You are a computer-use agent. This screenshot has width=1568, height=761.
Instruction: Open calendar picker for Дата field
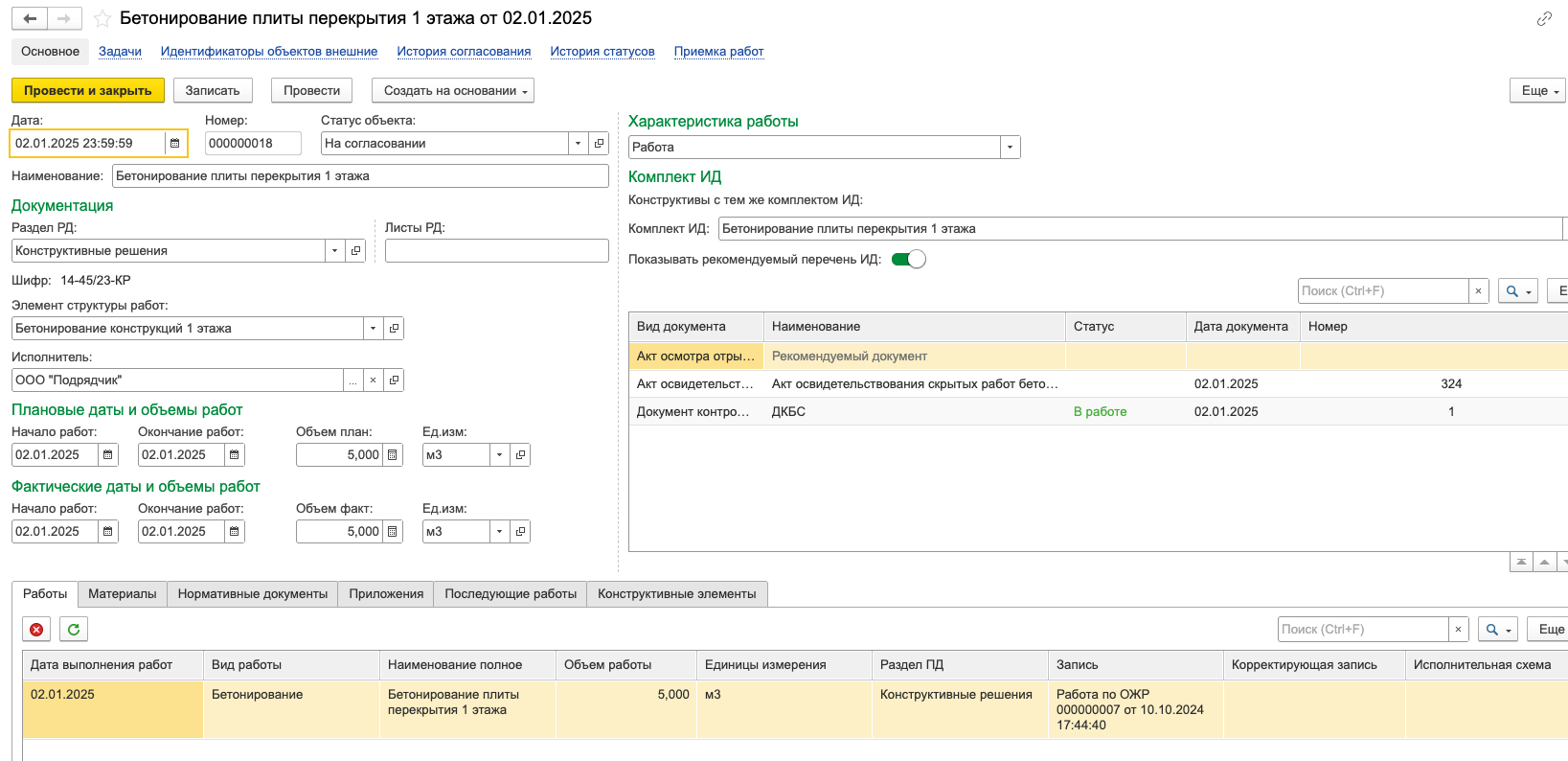[174, 144]
